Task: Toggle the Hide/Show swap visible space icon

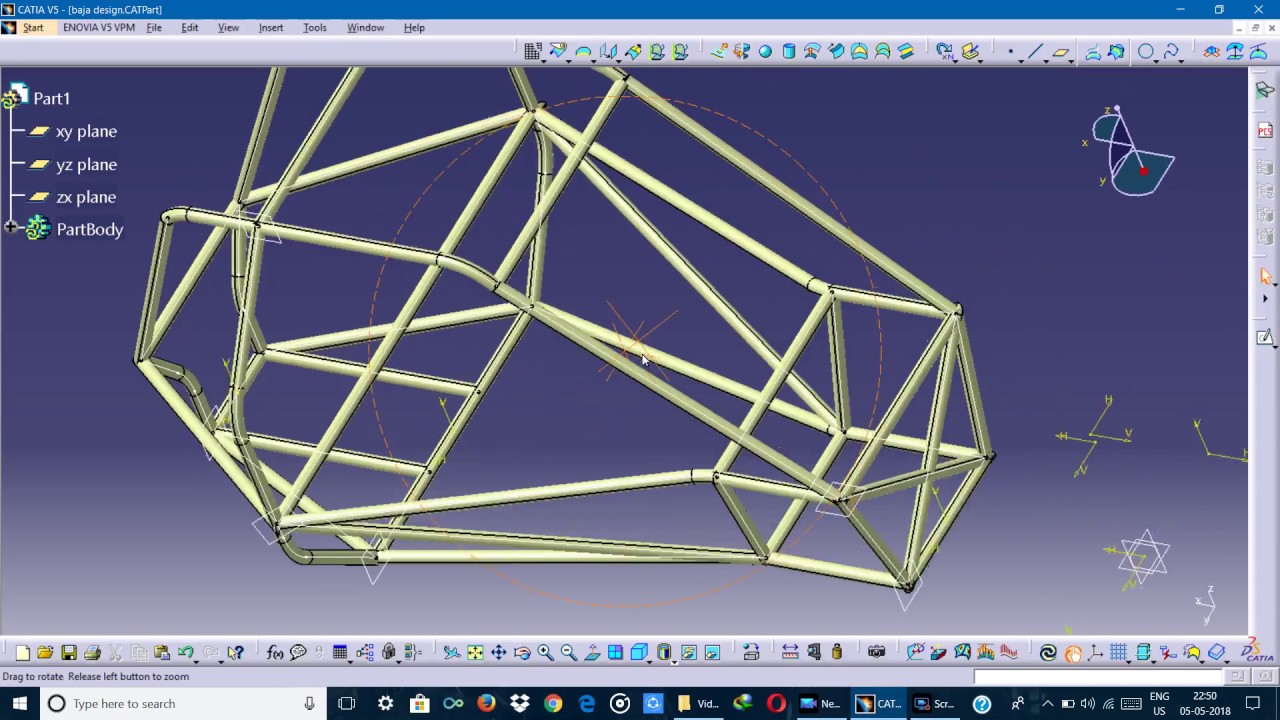Action: point(711,653)
